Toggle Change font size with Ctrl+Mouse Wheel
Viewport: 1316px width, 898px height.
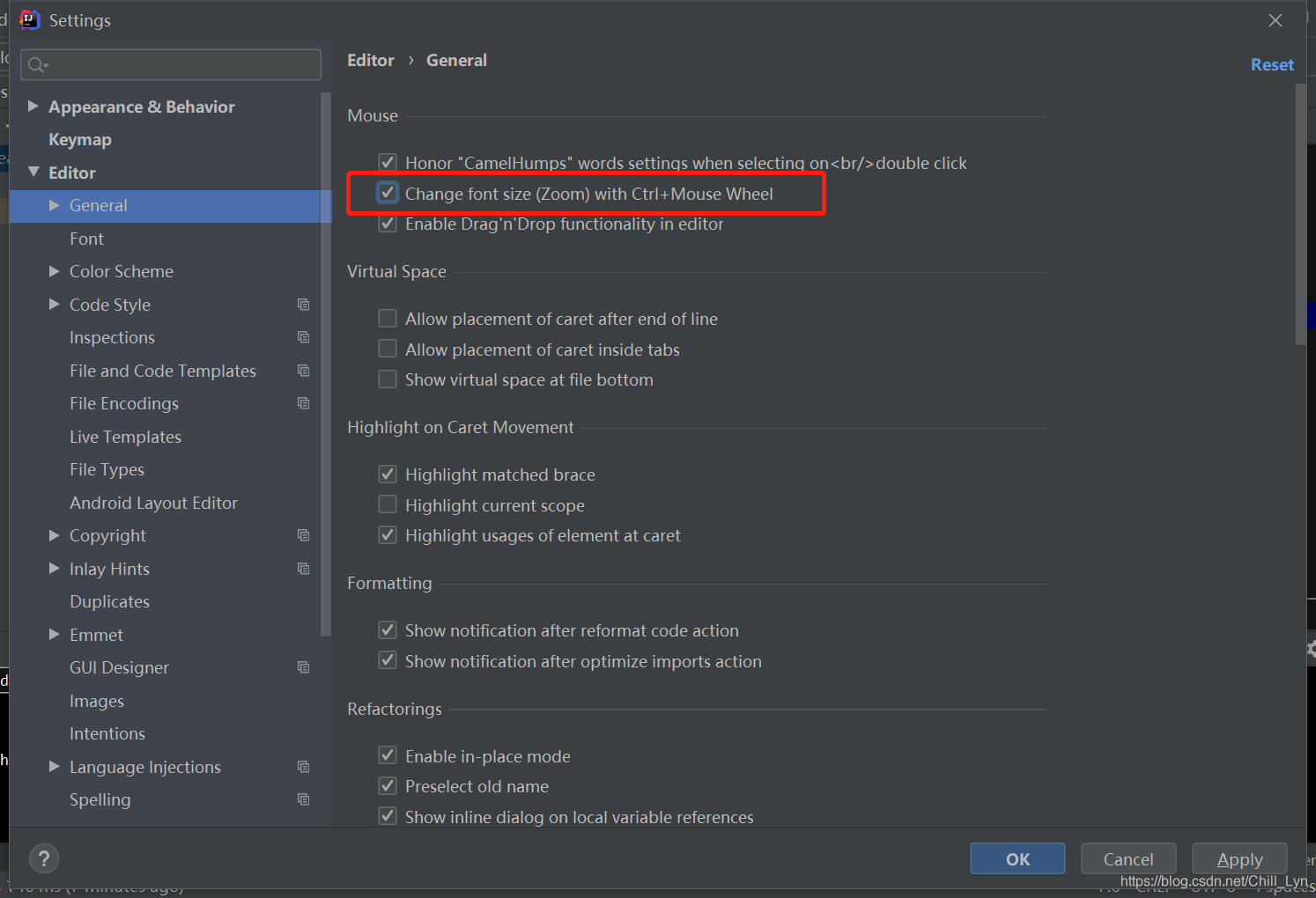point(388,193)
